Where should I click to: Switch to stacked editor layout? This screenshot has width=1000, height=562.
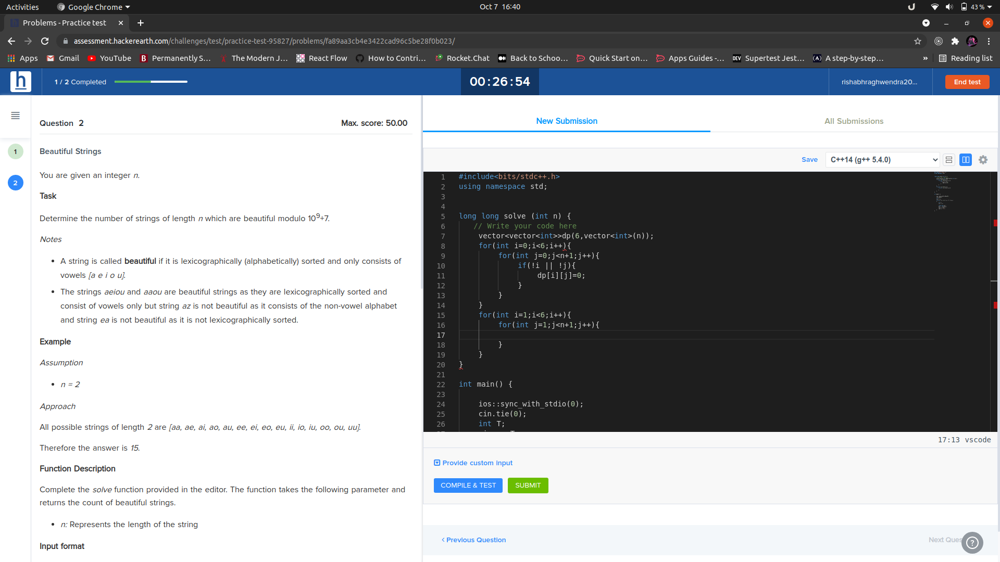pos(949,160)
